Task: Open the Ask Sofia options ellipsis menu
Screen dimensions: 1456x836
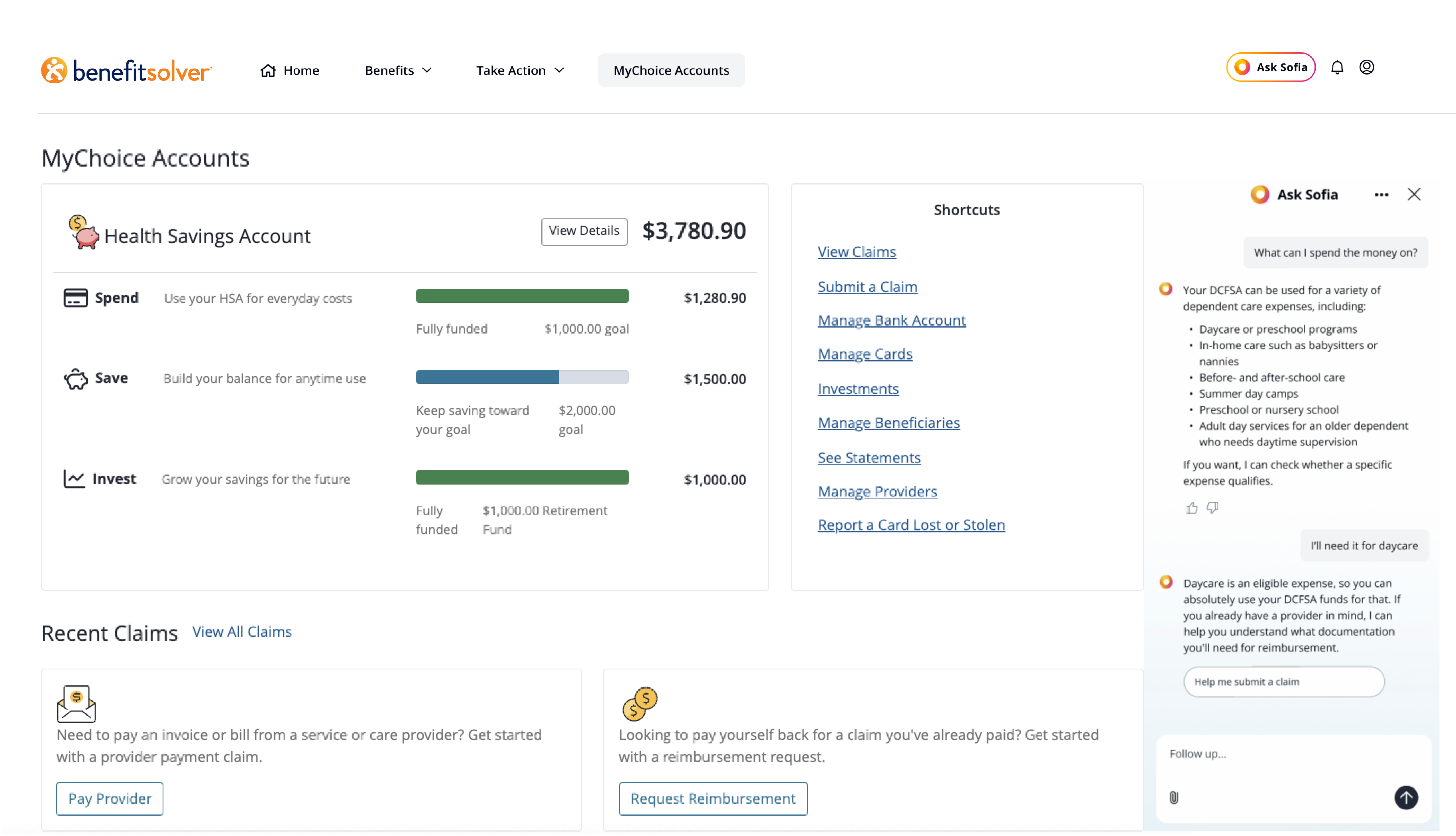Action: tap(1382, 194)
